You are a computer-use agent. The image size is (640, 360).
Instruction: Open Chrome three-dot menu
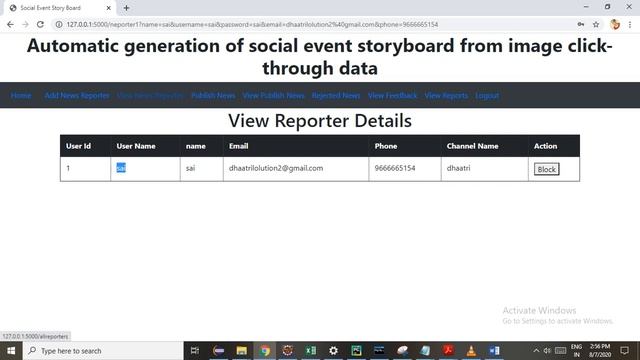click(x=630, y=24)
